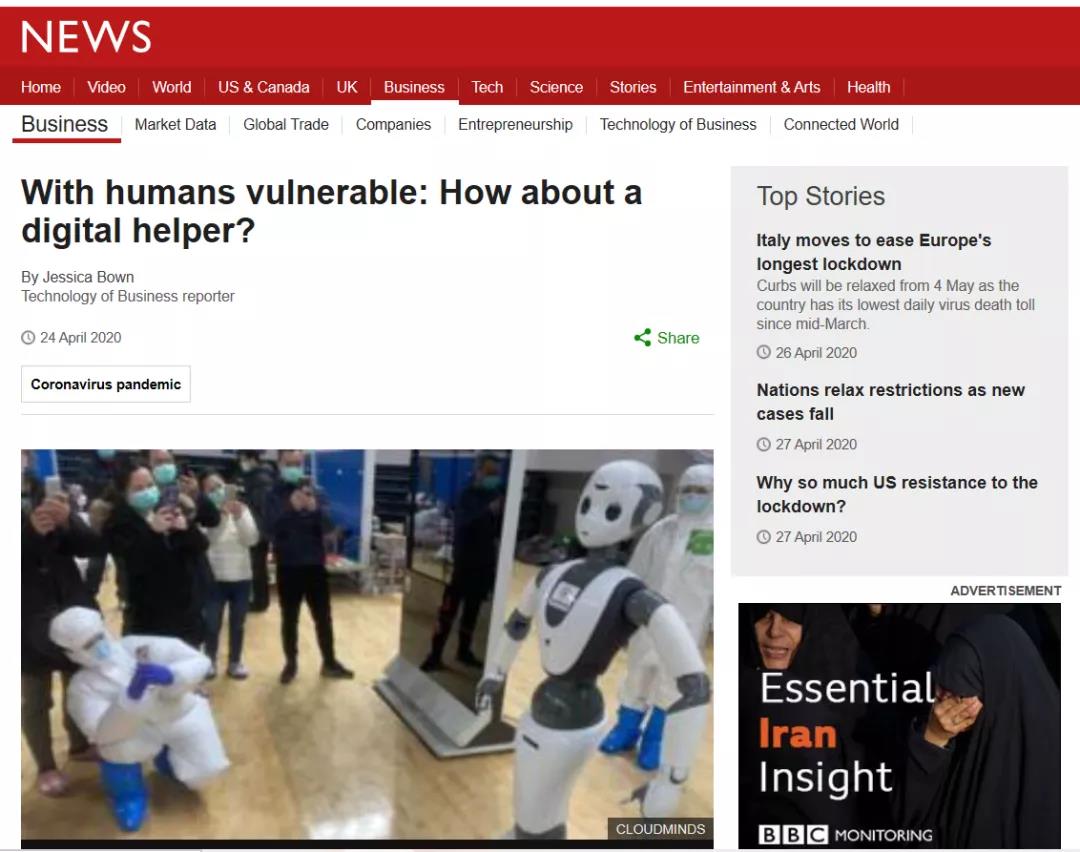Click the Coronavirus pandemic topic tag
1080x852 pixels.
pyautogui.click(x=106, y=384)
